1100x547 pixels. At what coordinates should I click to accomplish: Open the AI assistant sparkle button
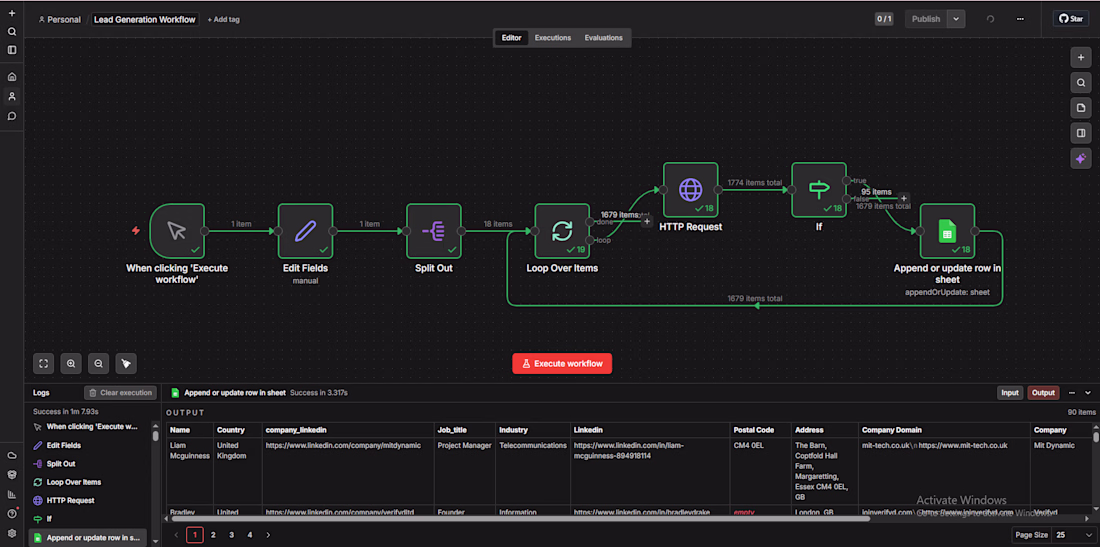click(x=1081, y=158)
